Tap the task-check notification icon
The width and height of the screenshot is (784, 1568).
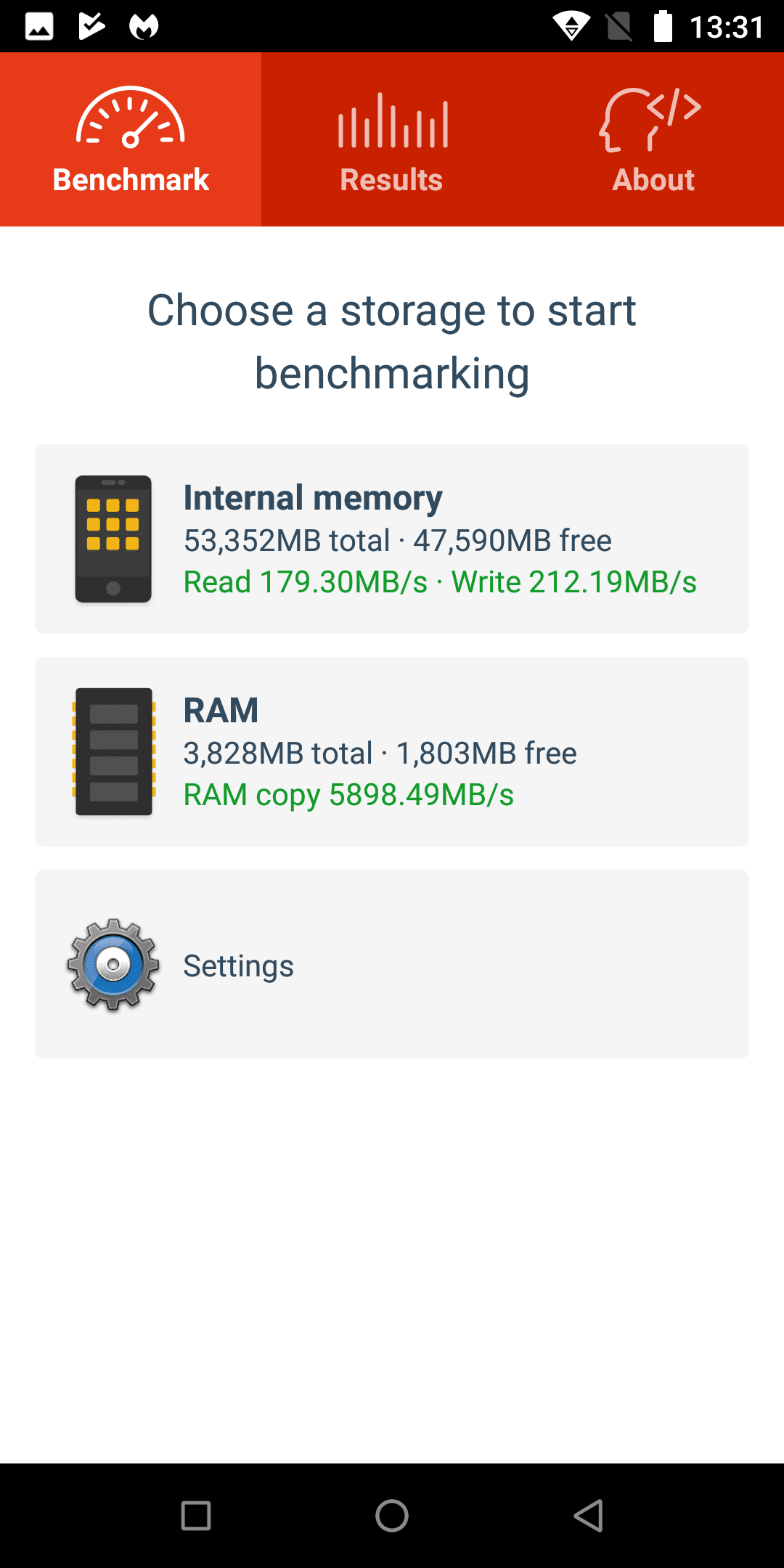91,26
